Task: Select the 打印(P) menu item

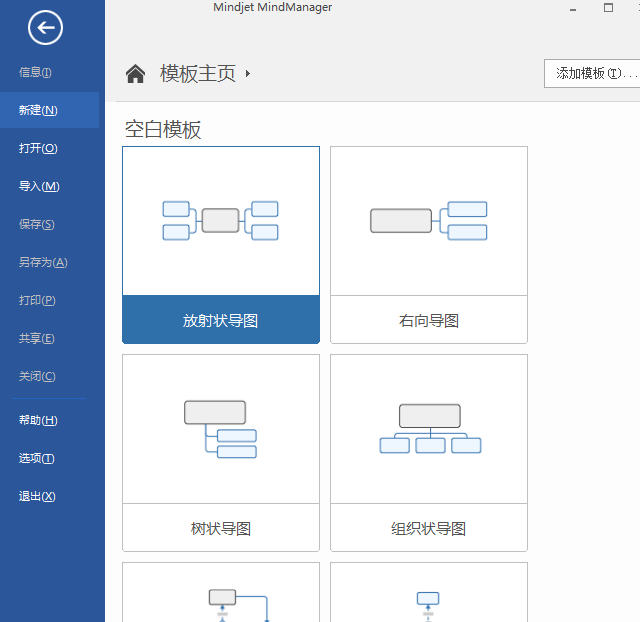Action: coord(37,300)
